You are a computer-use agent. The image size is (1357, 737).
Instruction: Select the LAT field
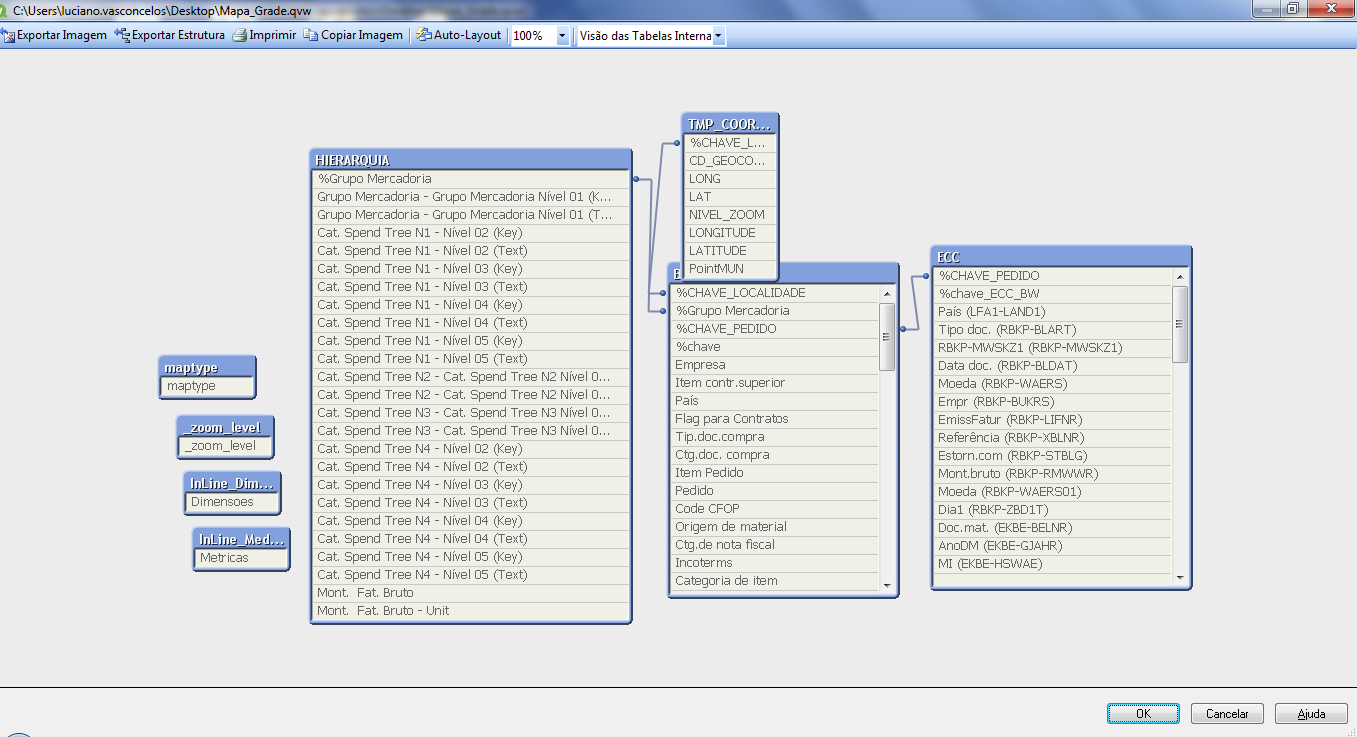pyautogui.click(x=730, y=197)
